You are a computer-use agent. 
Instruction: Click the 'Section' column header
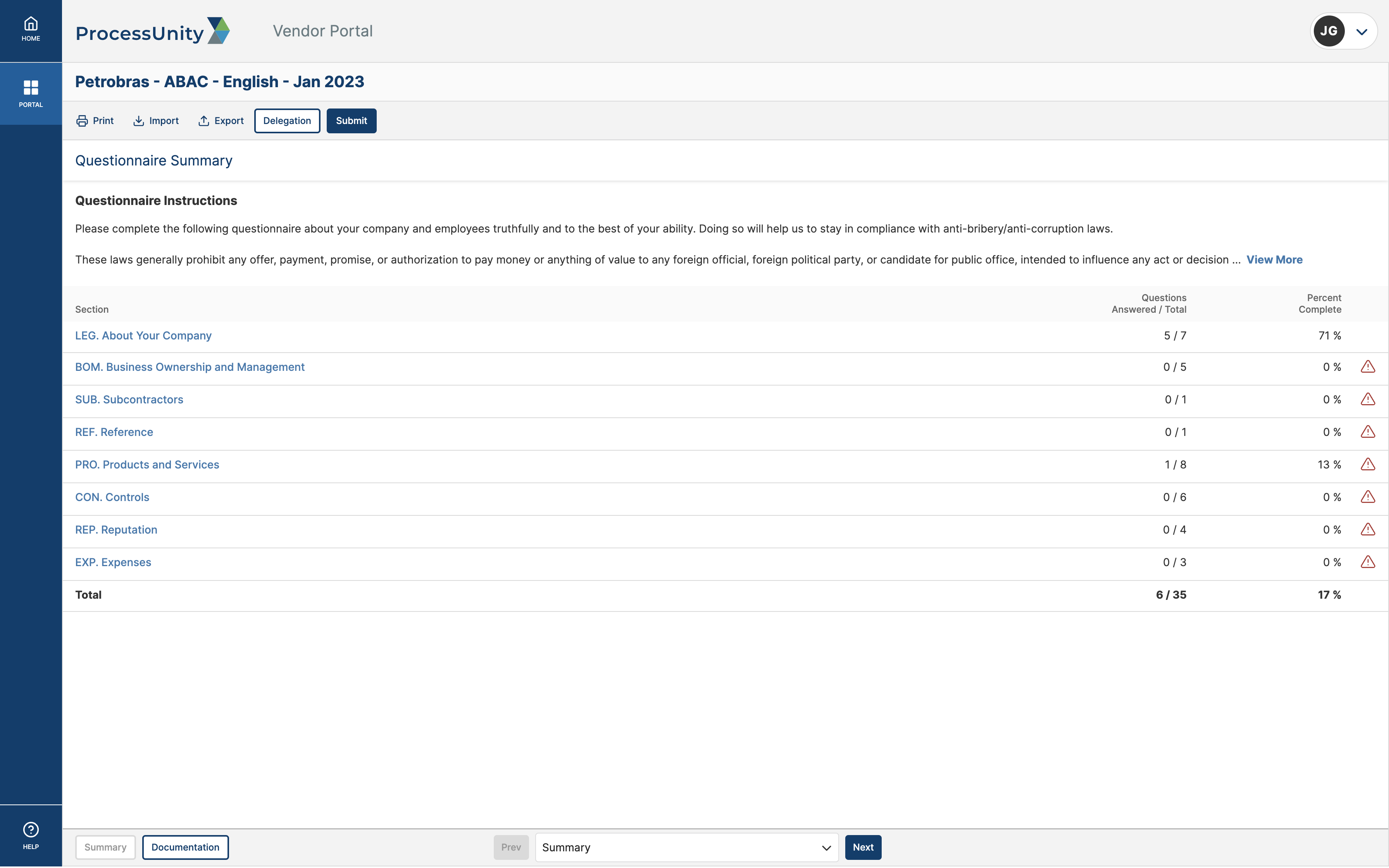[x=92, y=310]
